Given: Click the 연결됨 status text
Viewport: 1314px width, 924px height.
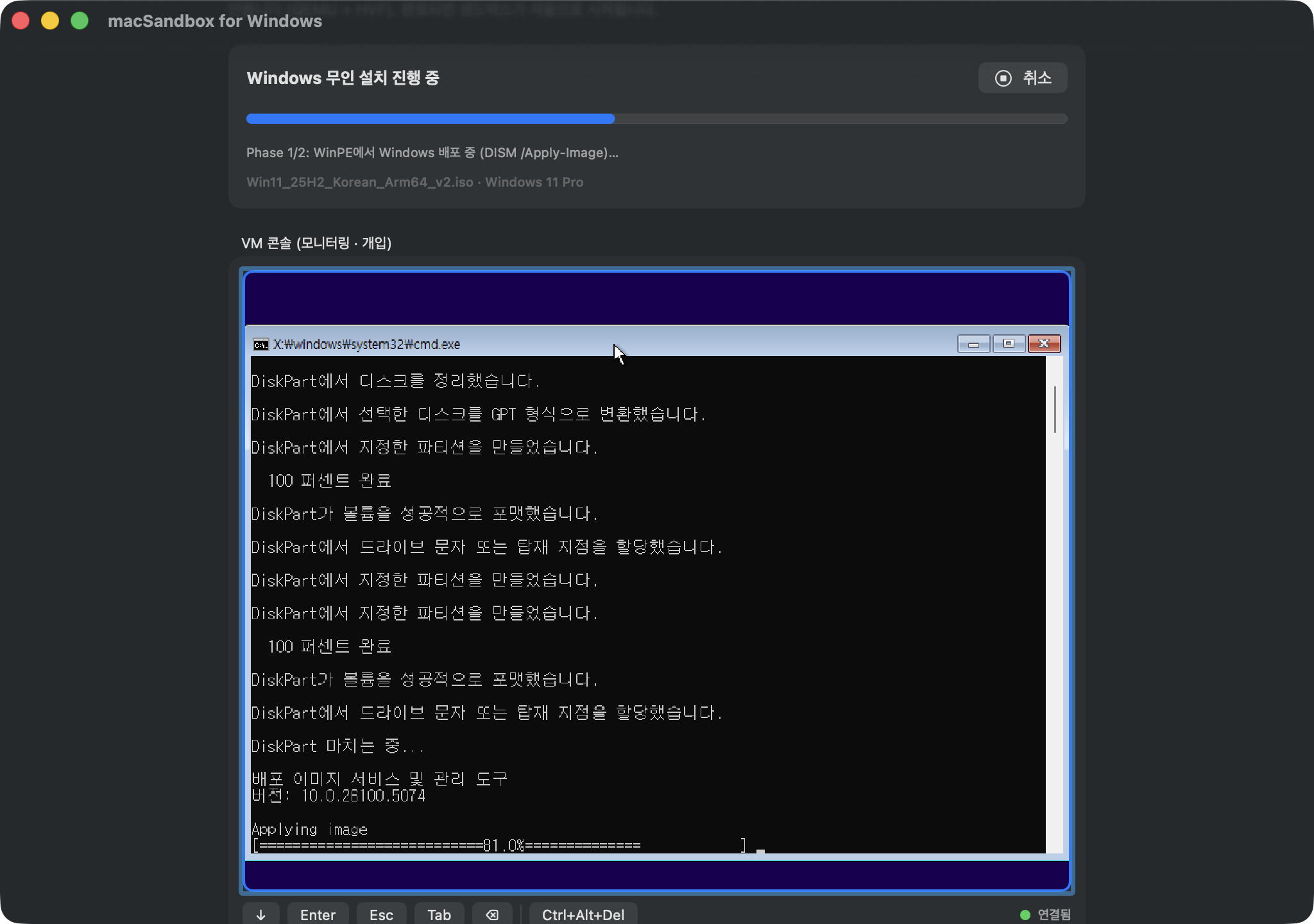Looking at the screenshot, I should click(1054, 915).
